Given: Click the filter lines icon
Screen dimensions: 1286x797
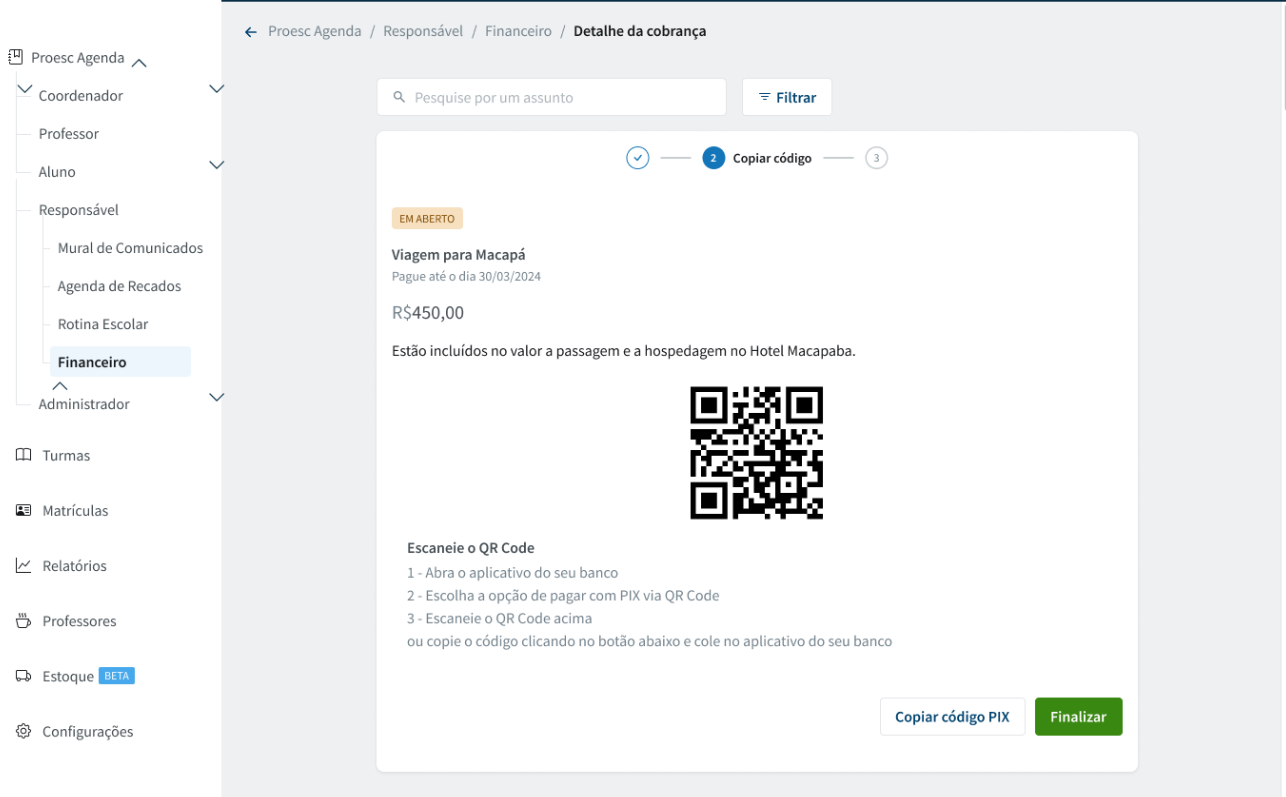Looking at the screenshot, I should [764, 97].
